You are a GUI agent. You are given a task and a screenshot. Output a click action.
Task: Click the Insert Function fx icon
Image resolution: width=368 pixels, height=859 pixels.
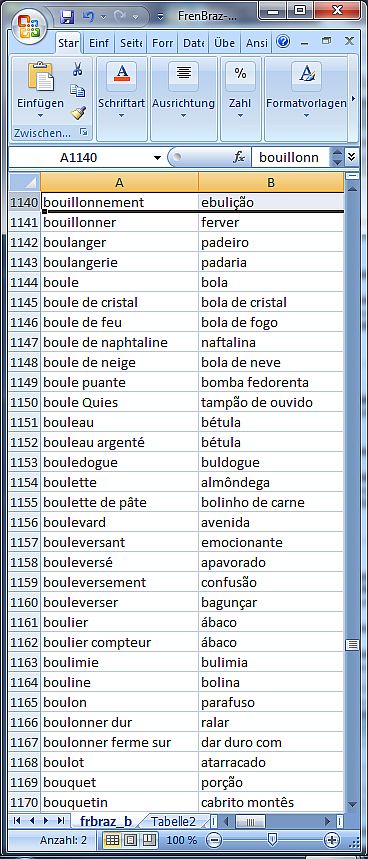pos(239,158)
